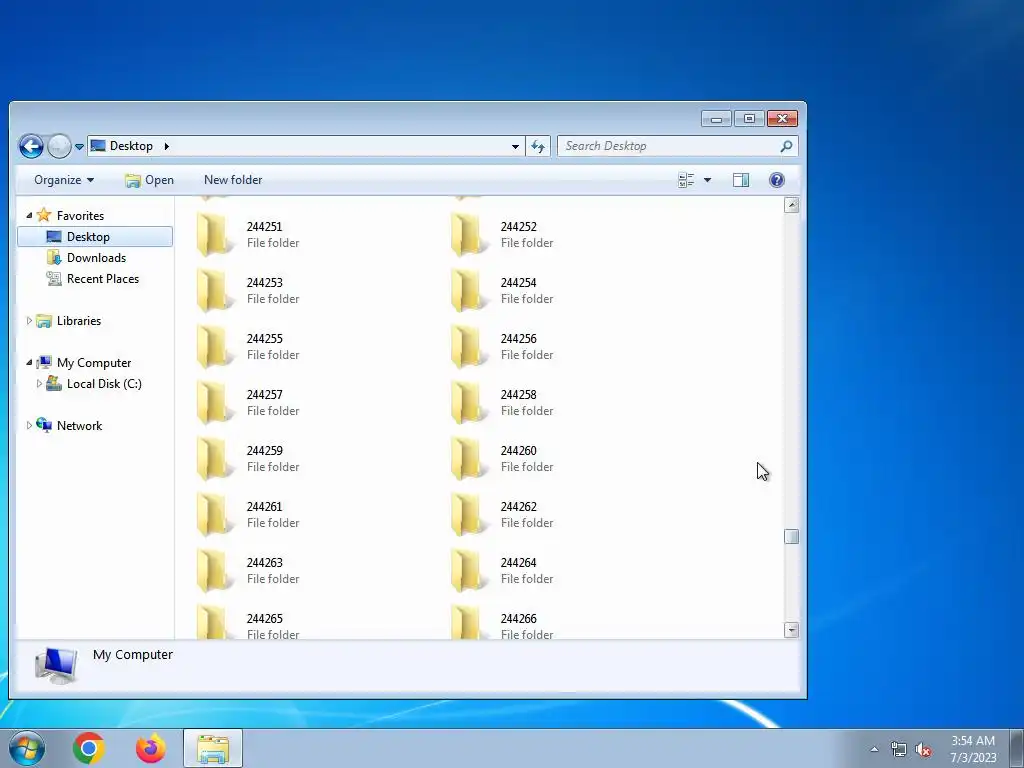Expand the breadcrumb arrow after Desktop
The width and height of the screenshot is (1024, 768).
click(167, 146)
